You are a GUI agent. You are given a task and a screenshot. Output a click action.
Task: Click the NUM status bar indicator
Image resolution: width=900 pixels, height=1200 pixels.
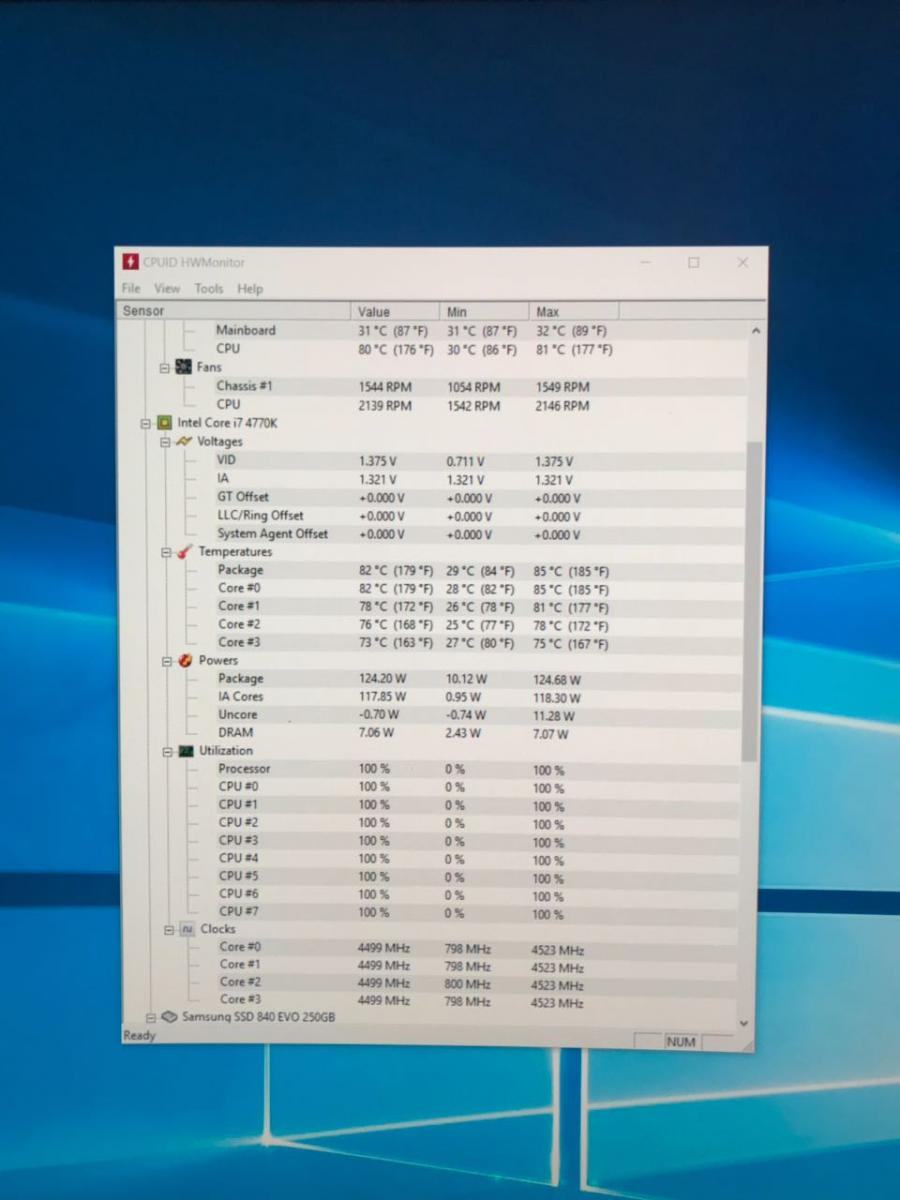(x=680, y=1042)
